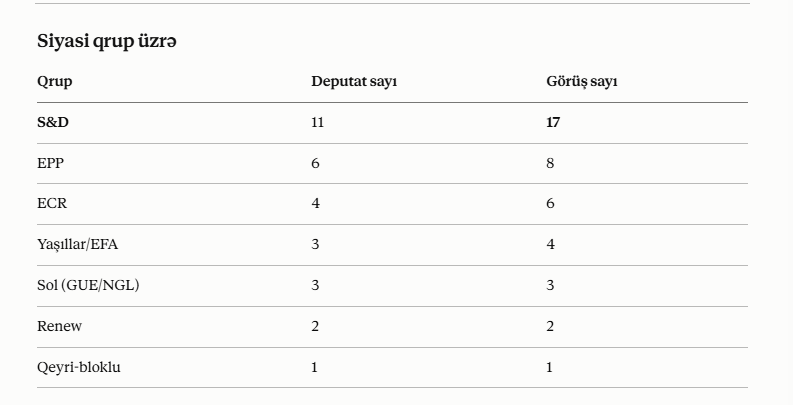Select EPP deputy count value 6
Image resolution: width=793 pixels, height=405 pixels.
click(x=316, y=163)
